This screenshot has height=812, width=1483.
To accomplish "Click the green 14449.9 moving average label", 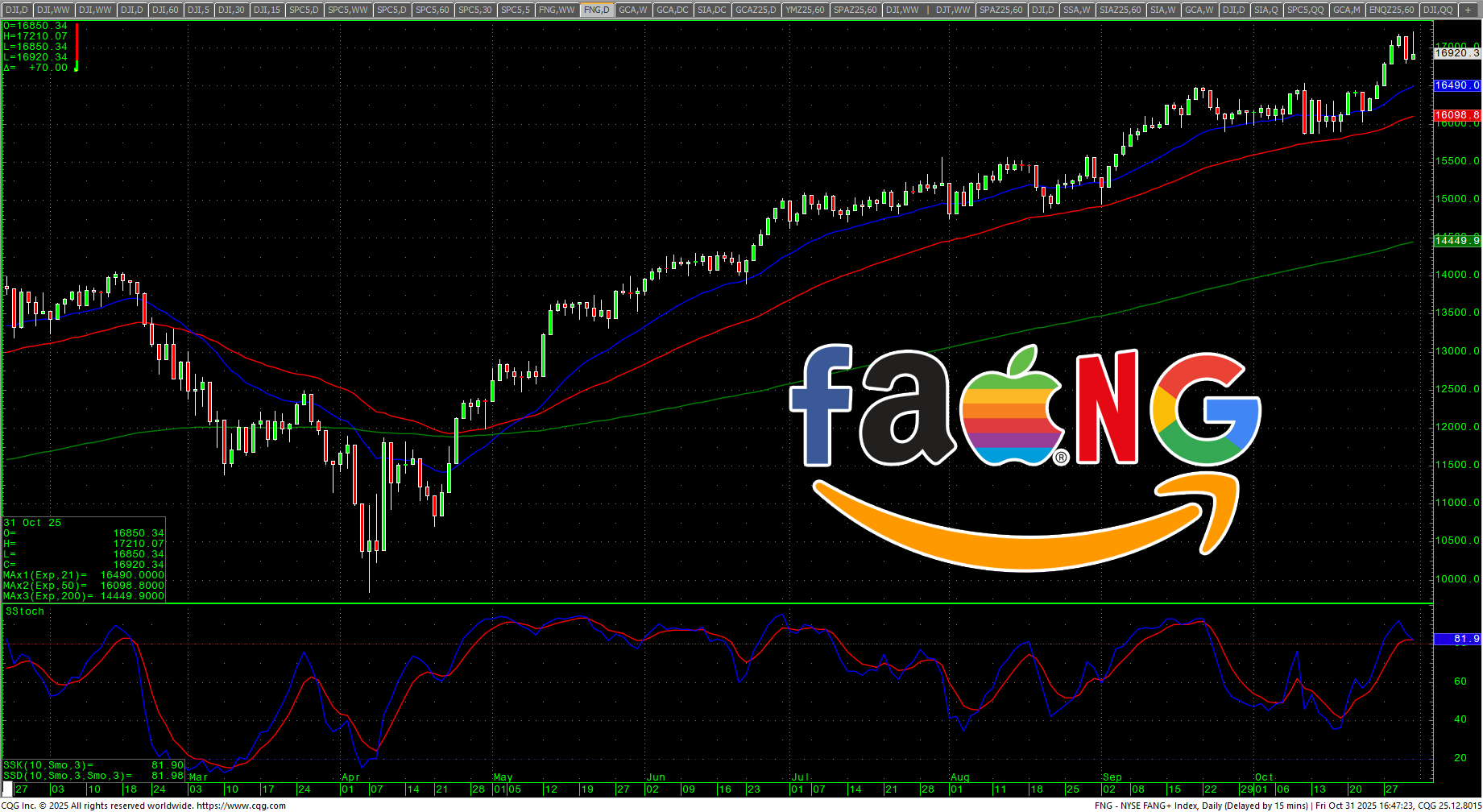I will click(x=1456, y=240).
